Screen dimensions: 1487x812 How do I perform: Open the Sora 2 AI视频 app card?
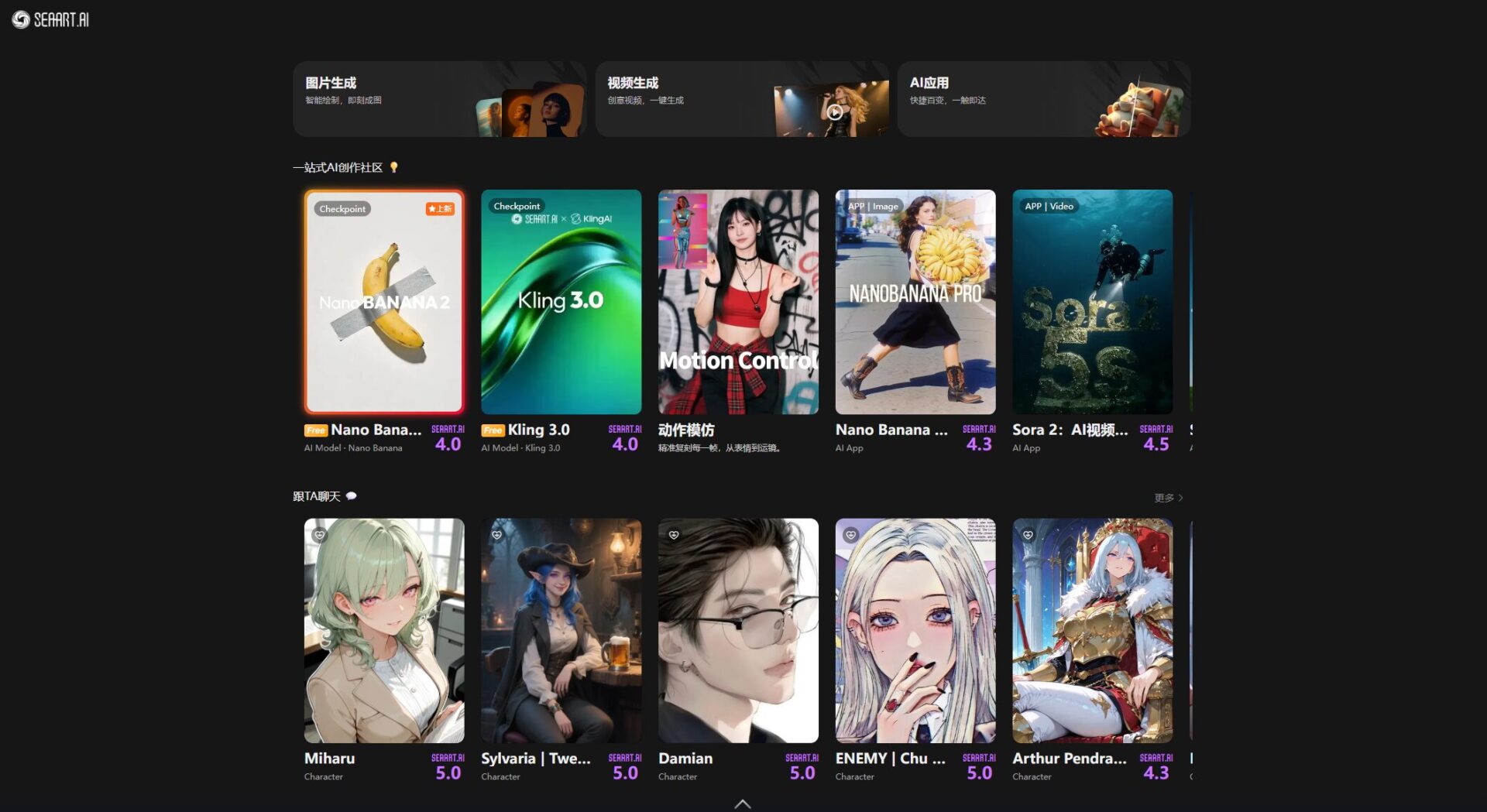[1092, 302]
